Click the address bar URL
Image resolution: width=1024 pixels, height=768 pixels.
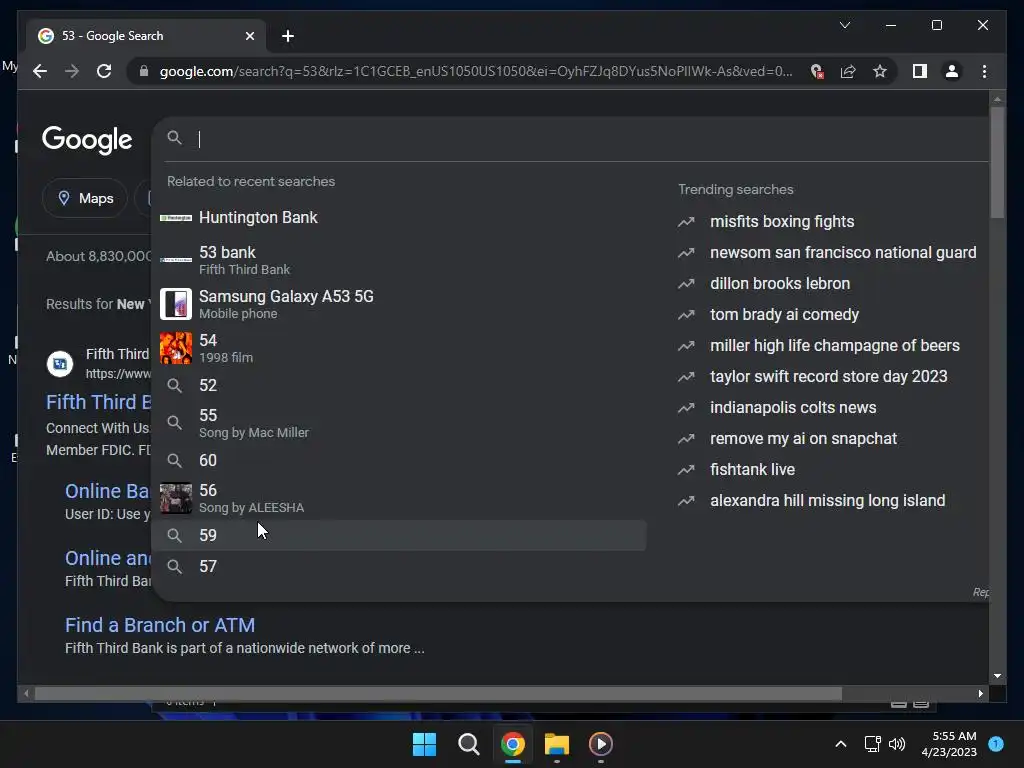(x=475, y=71)
